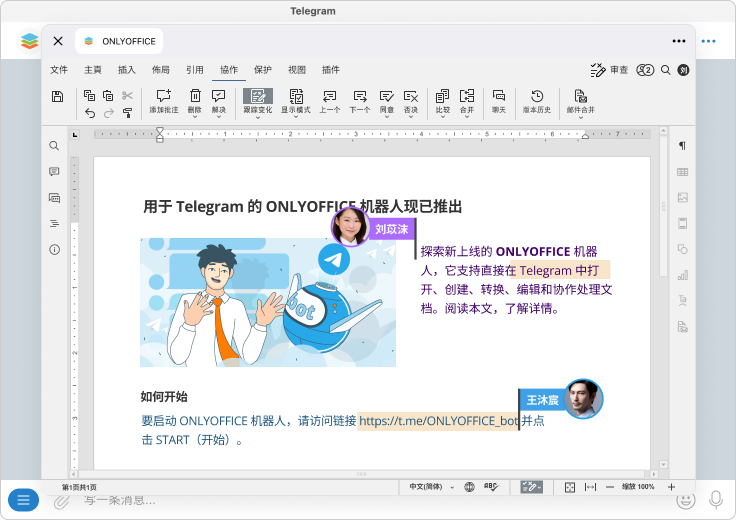Image resolution: width=736 pixels, height=520 pixels.
Task: Redo the last undone action
Action: click(109, 113)
